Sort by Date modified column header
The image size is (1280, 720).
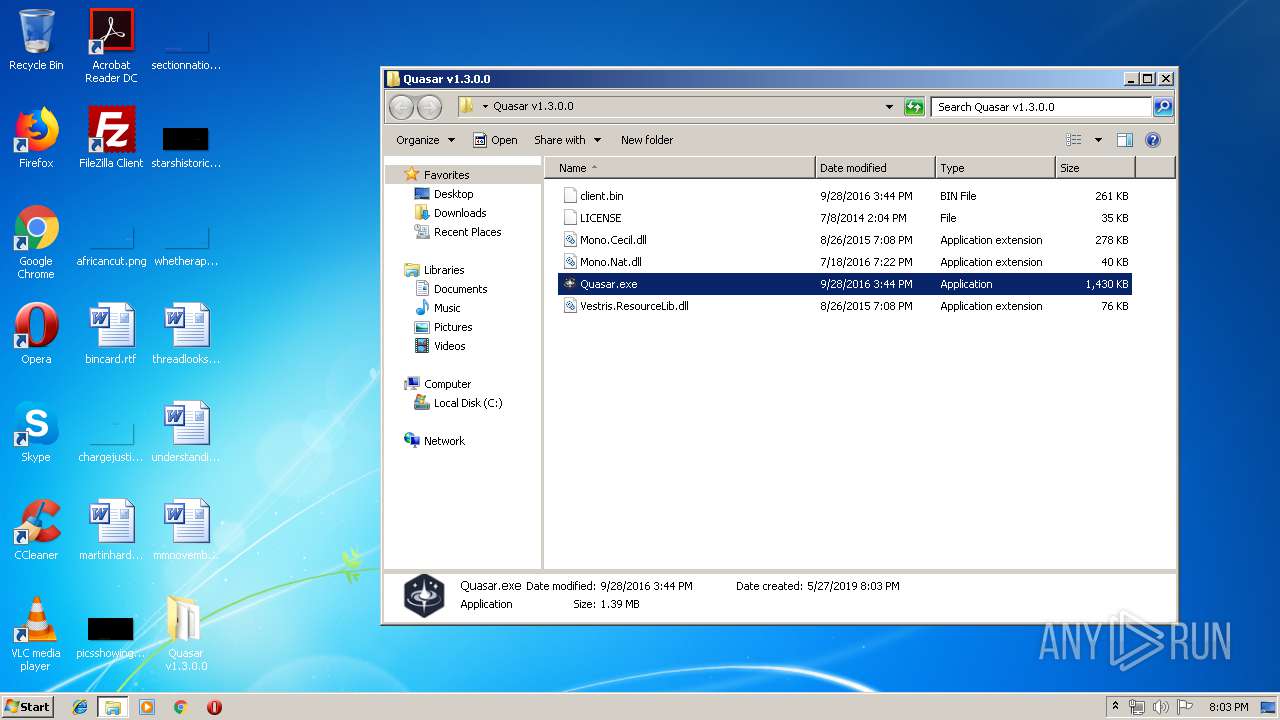(x=875, y=168)
